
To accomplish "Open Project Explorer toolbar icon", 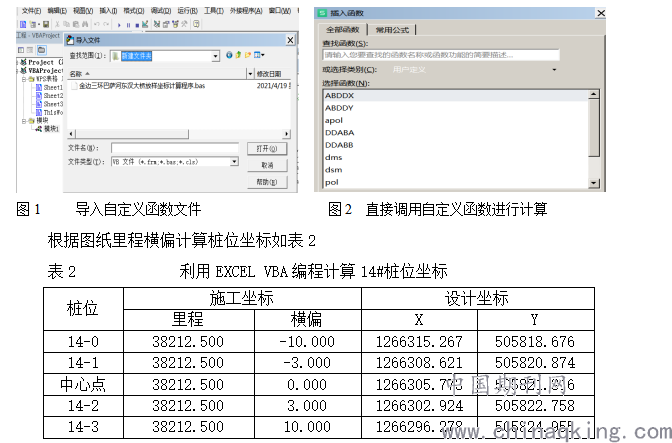I will pyautogui.click(x=157, y=24).
